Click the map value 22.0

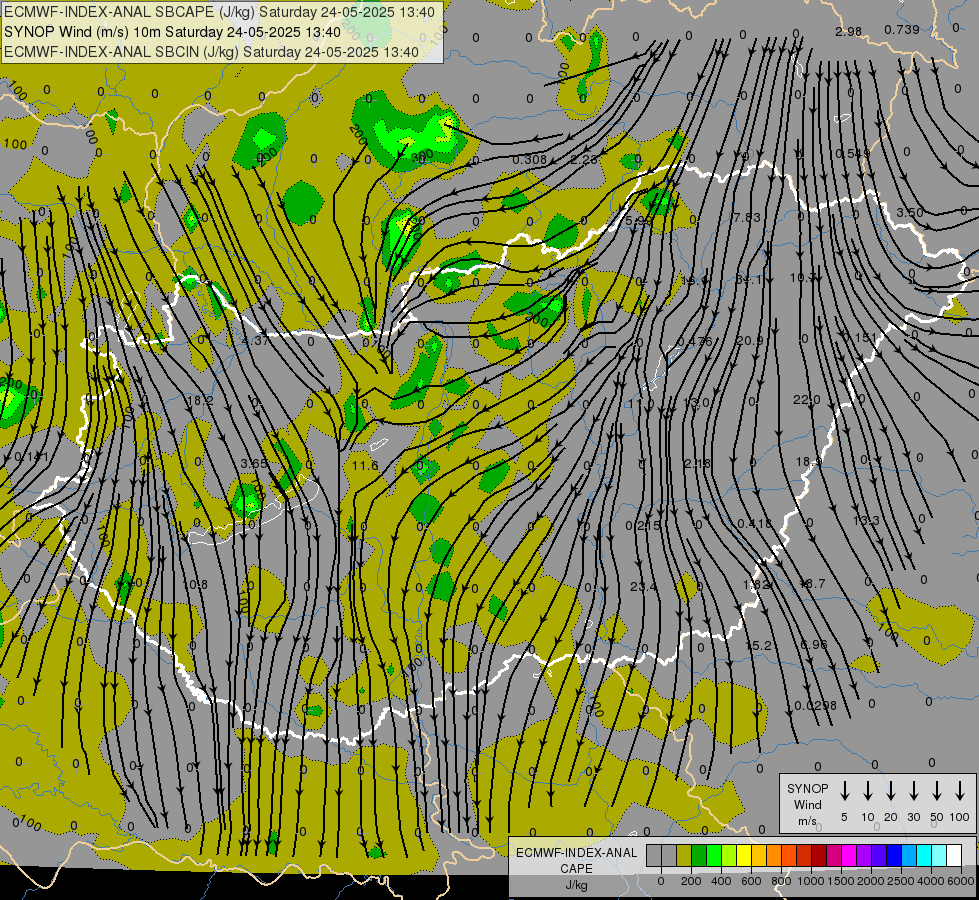pyautogui.click(x=807, y=399)
